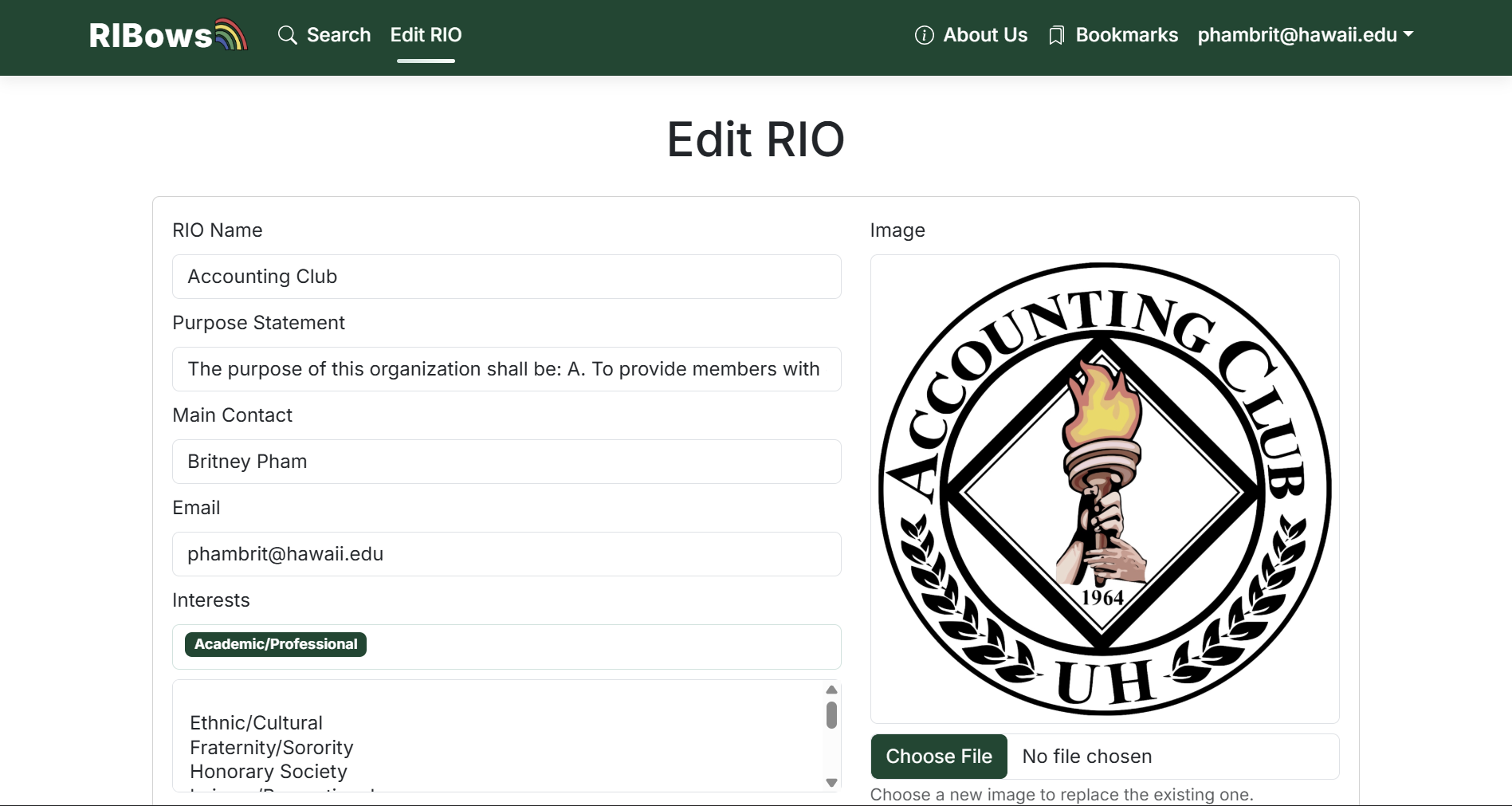The image size is (1512, 806).
Task: Select Fraternity/Sorority interest option
Action: pyautogui.click(x=271, y=748)
